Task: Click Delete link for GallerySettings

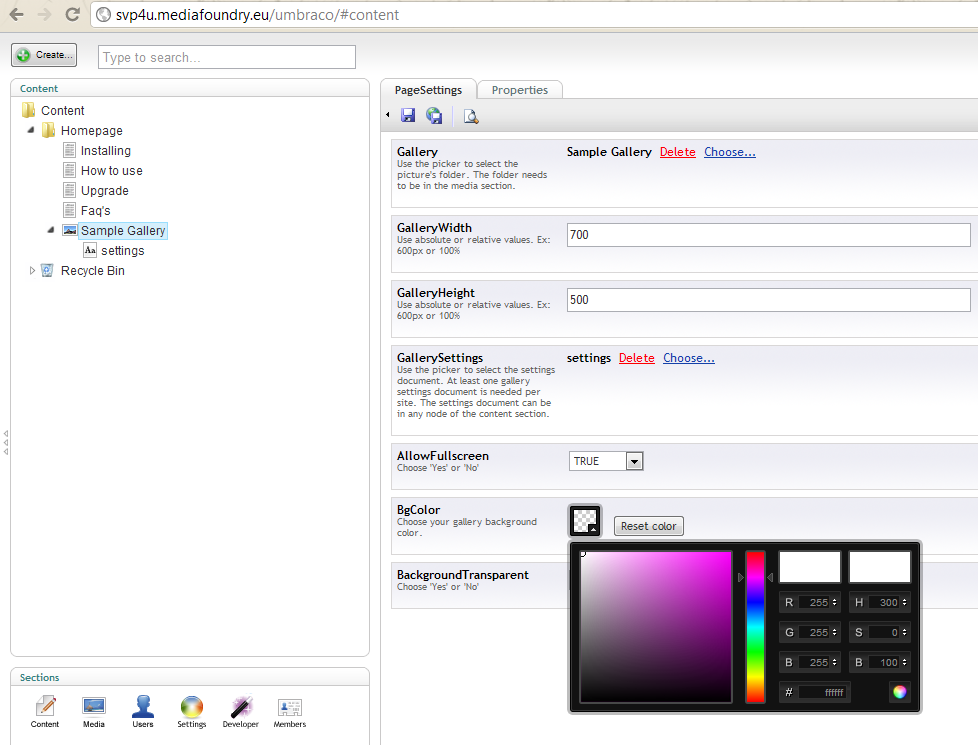Action: tap(636, 358)
